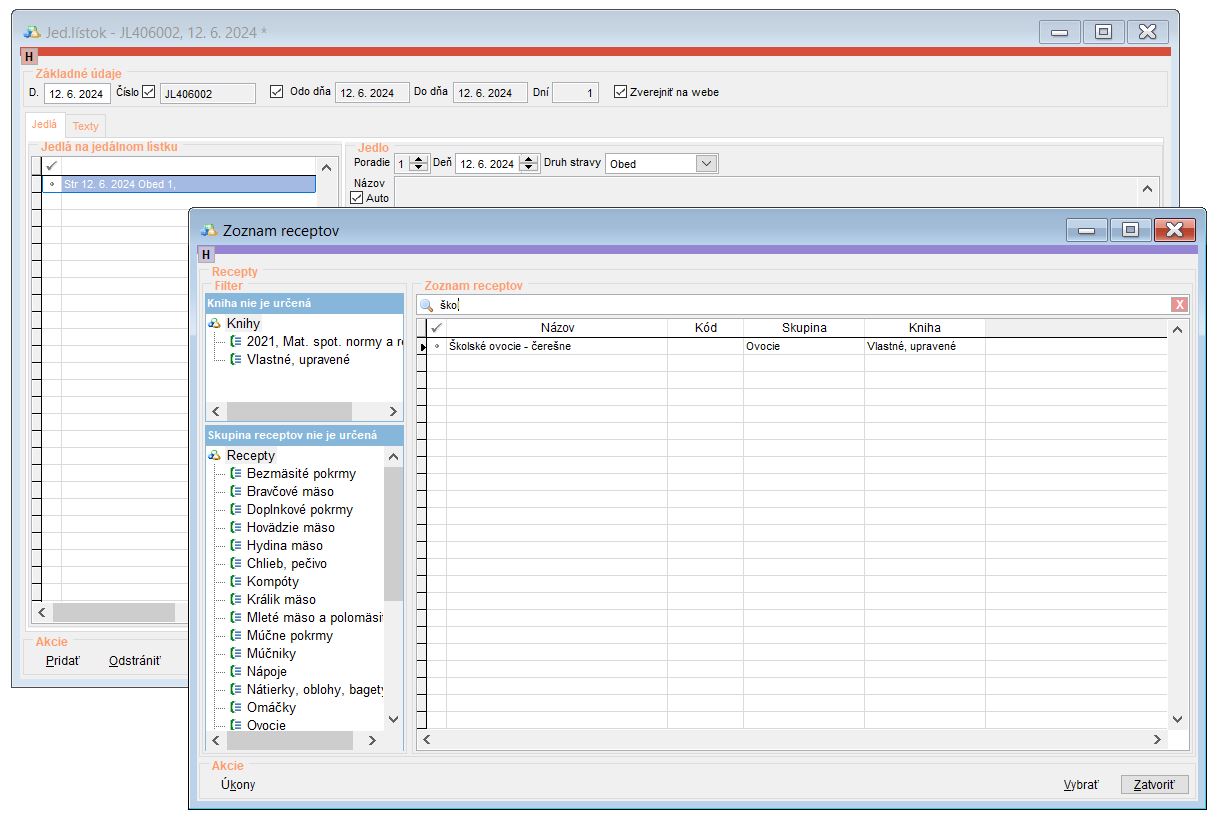Select the Recepty root tree icon
Image resolution: width=1220 pixels, height=830 pixels.
(x=214, y=456)
